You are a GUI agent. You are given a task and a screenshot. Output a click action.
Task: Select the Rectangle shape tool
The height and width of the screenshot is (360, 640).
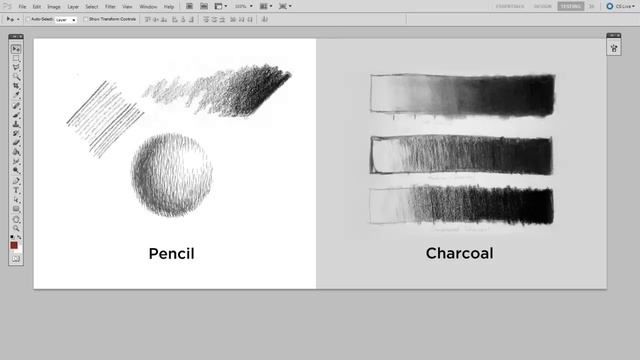[16, 209]
